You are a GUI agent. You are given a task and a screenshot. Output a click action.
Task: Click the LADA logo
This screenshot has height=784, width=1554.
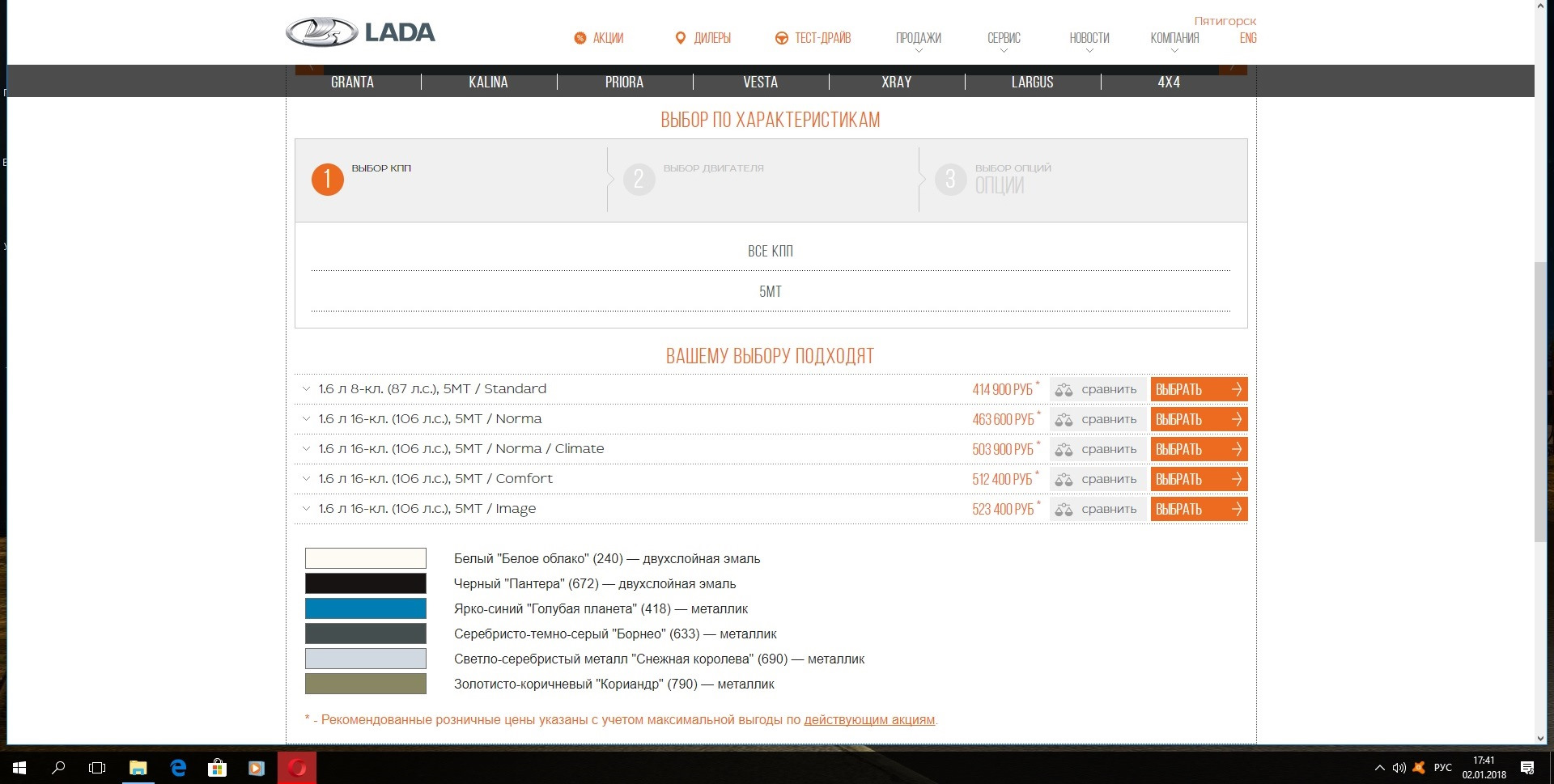360,32
